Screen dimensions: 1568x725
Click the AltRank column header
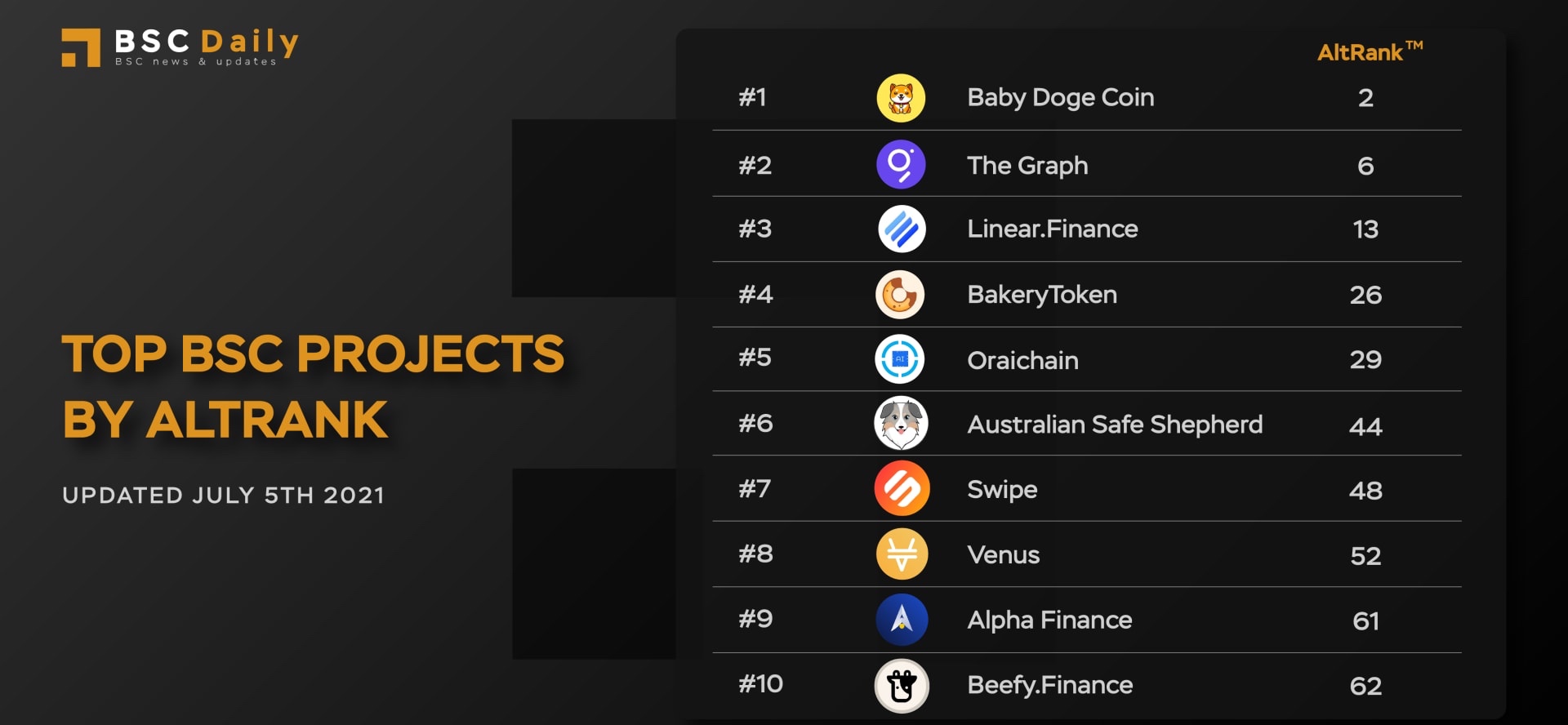click(1370, 52)
